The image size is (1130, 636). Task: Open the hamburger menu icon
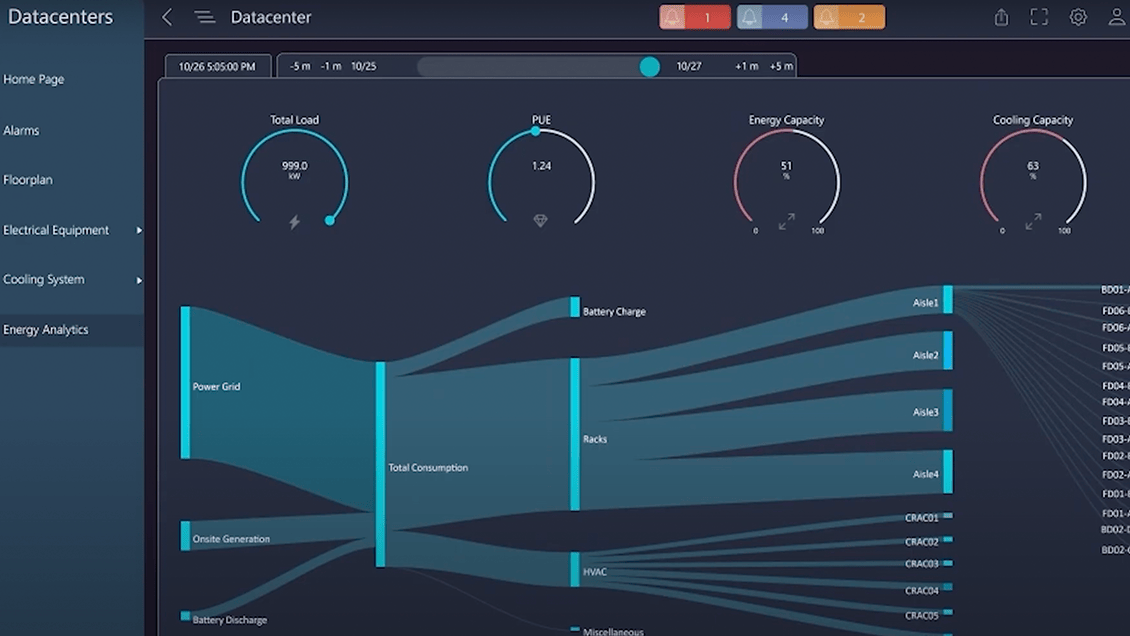click(x=205, y=17)
